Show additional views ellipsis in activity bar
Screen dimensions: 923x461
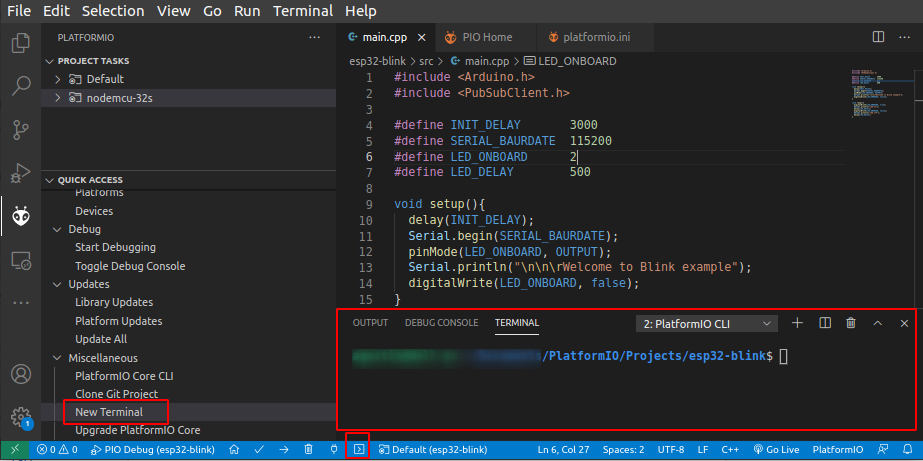pyautogui.click(x=21, y=303)
